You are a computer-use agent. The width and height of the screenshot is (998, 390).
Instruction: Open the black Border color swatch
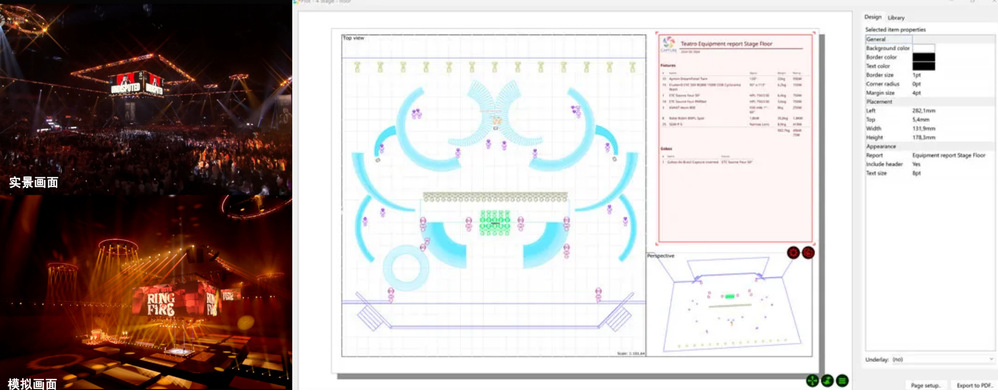tap(924, 57)
